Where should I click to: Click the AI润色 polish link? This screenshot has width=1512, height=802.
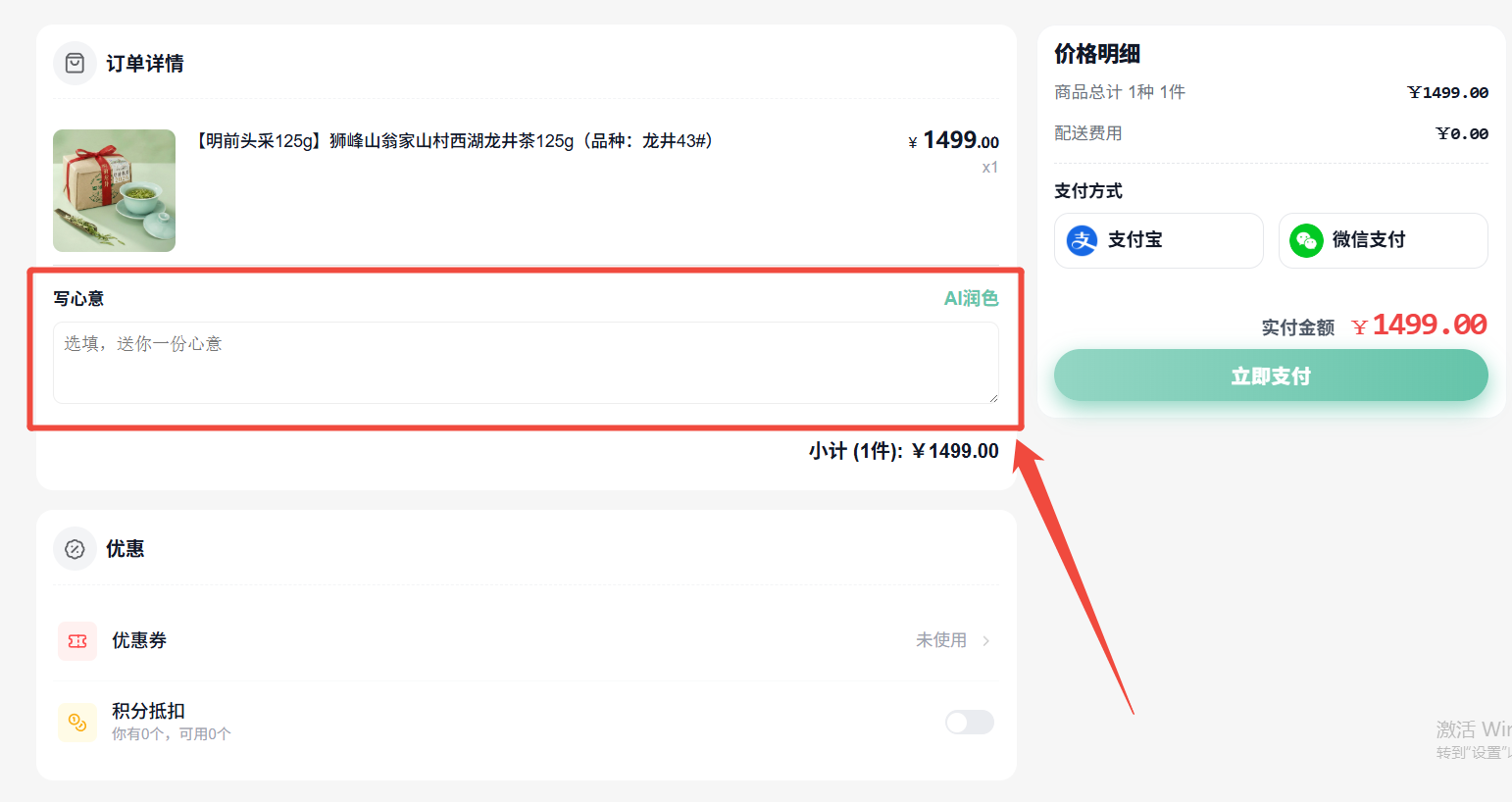point(971,298)
